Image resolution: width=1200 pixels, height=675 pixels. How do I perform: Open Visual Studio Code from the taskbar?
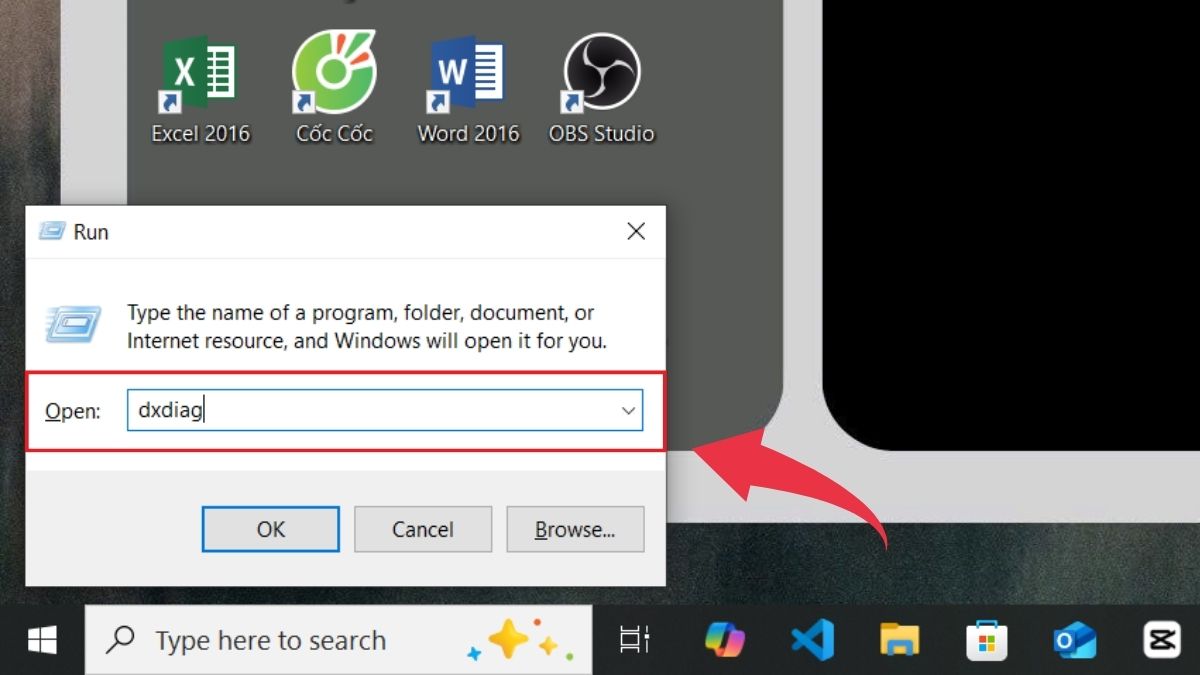(812, 640)
